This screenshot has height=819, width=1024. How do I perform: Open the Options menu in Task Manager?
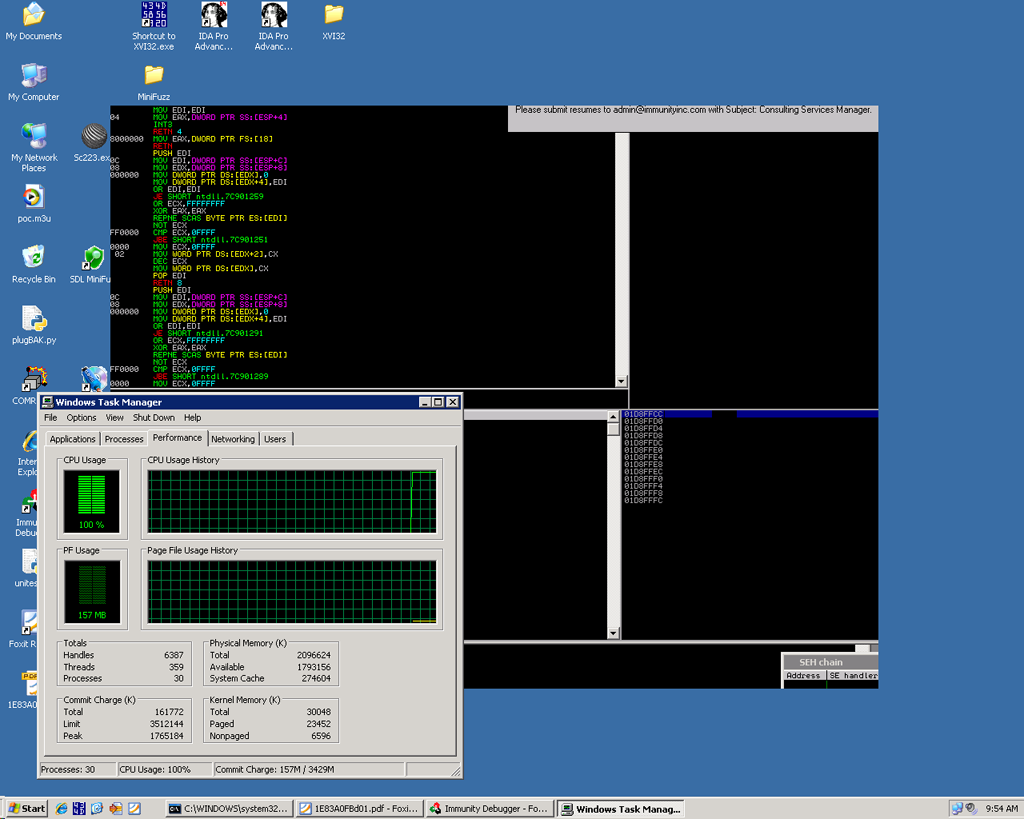point(81,417)
